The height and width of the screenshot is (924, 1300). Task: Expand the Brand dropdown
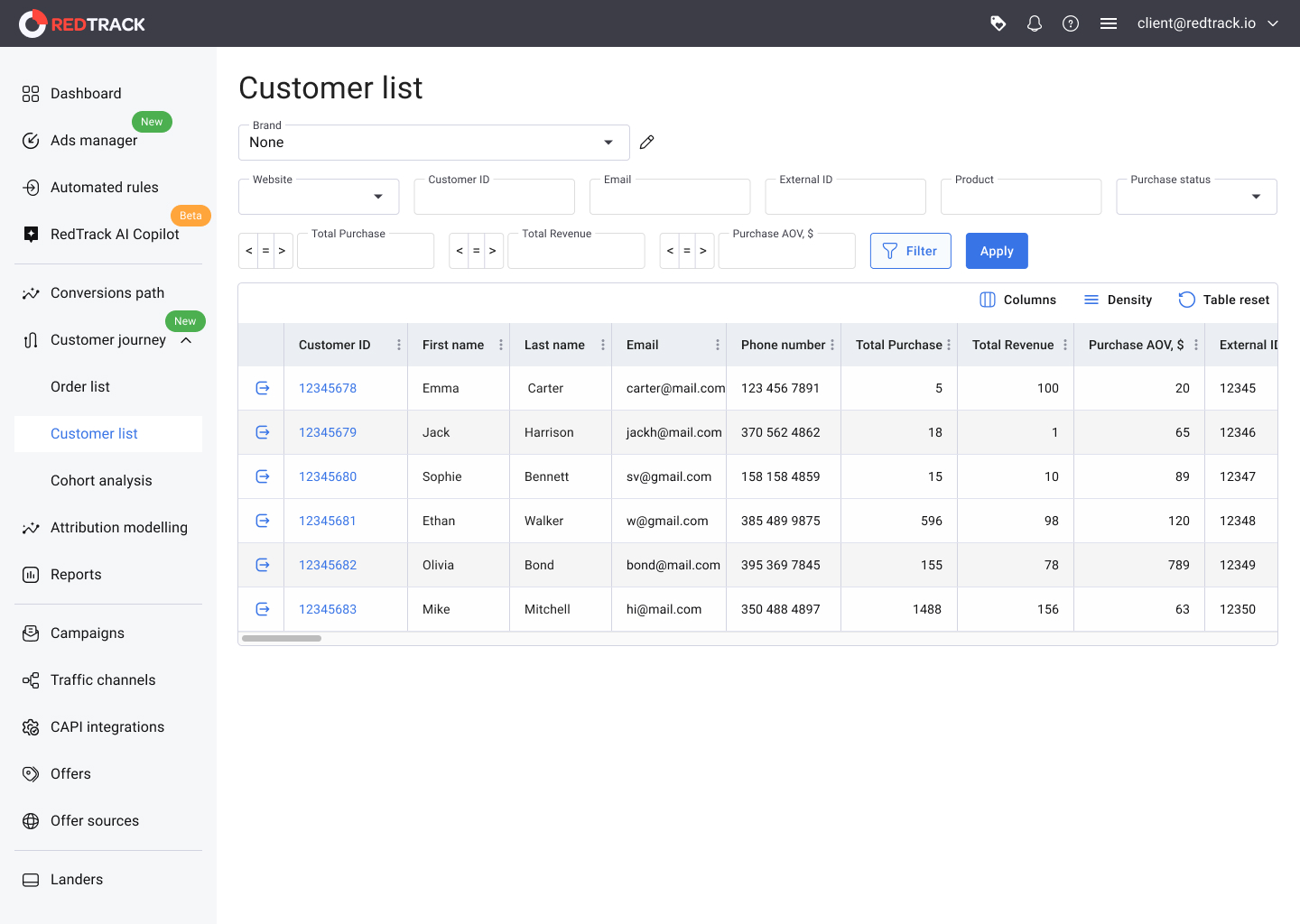pyautogui.click(x=608, y=143)
